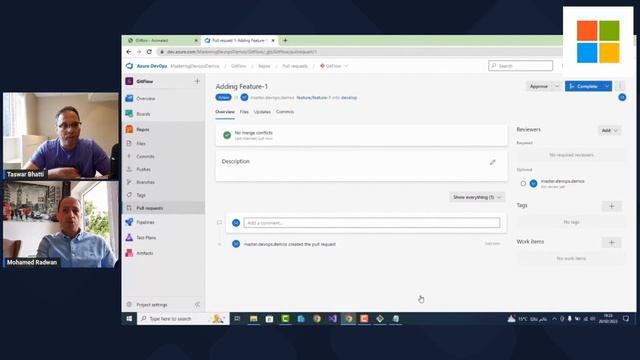Screen dimensions: 640x360
Task: Switch to the Files tab
Action: (x=244, y=112)
